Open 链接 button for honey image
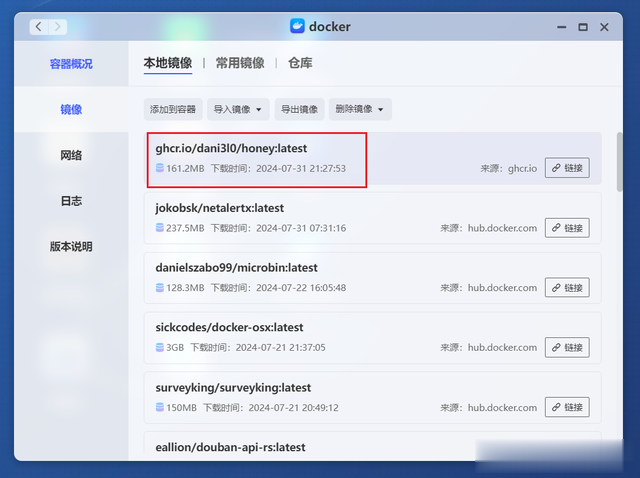Viewport: 640px width, 478px height. click(567, 168)
